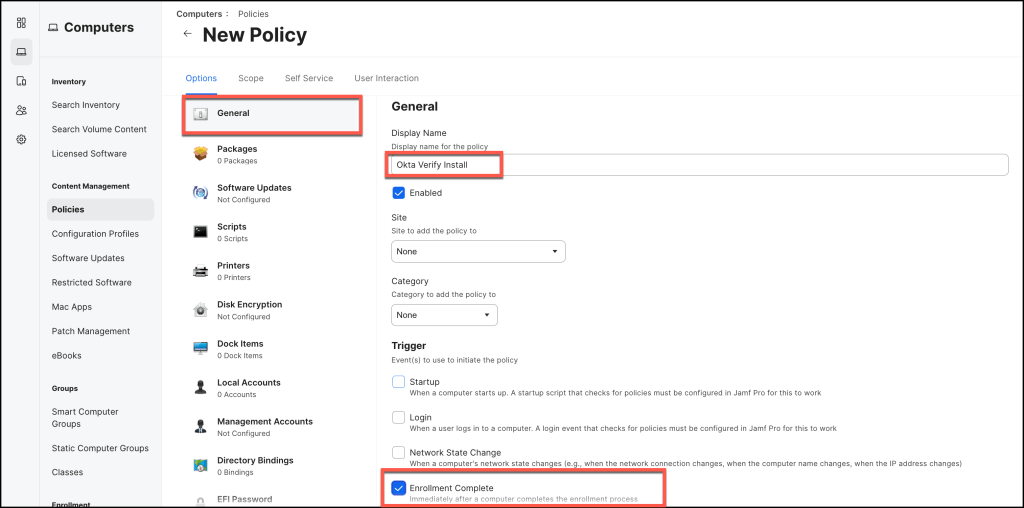1024x508 pixels.
Task: Enable the Startup trigger checkbox
Action: (398, 382)
